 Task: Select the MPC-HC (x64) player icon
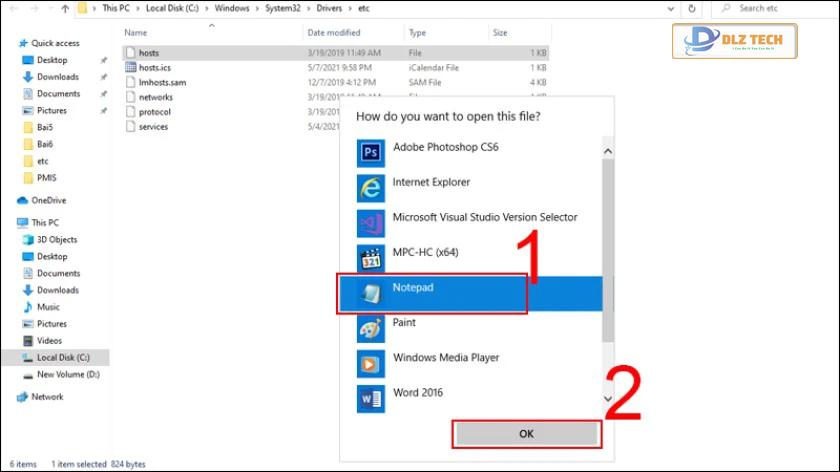(371, 258)
